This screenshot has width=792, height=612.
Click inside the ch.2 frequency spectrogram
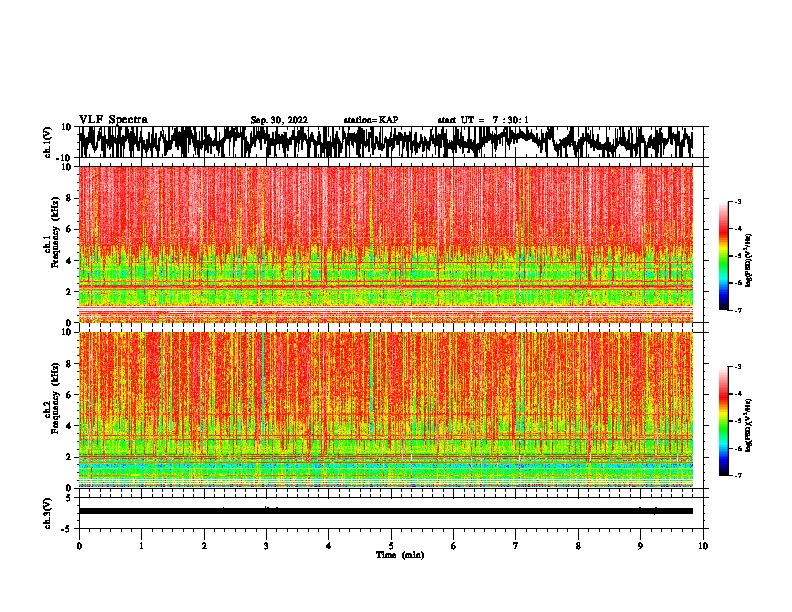click(386, 410)
